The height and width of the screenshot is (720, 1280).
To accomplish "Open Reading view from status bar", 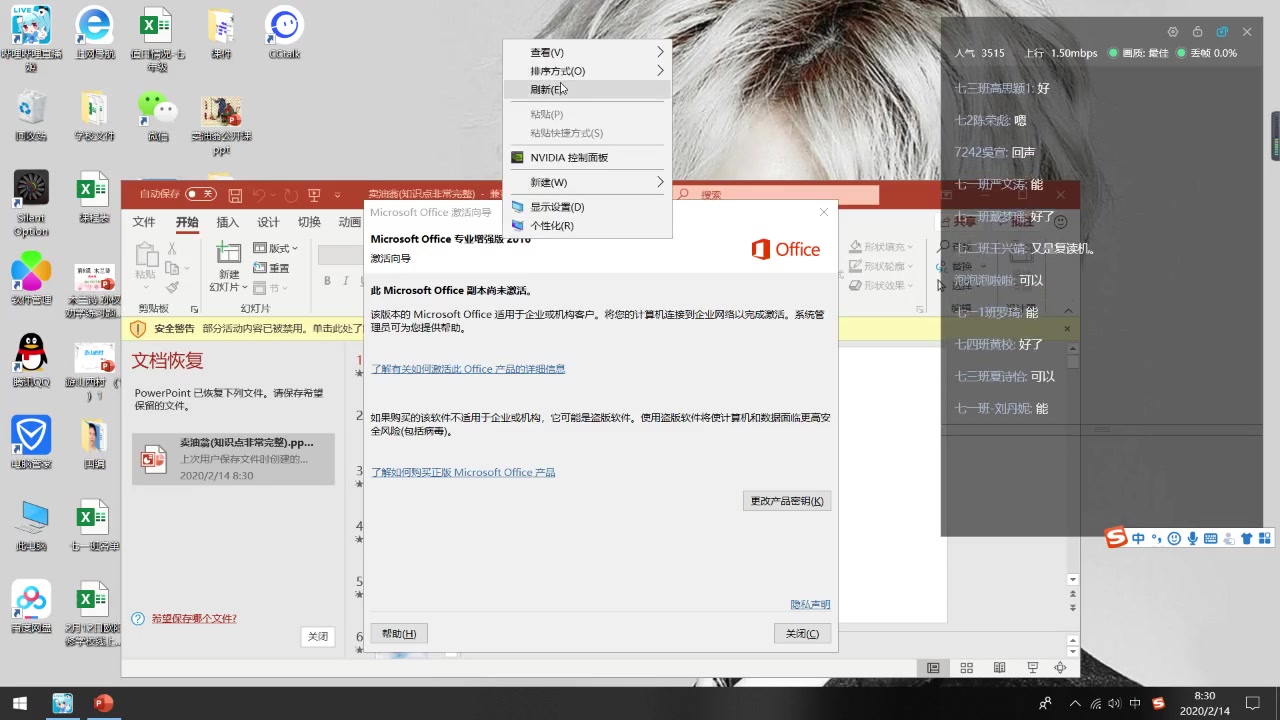I will 999,668.
